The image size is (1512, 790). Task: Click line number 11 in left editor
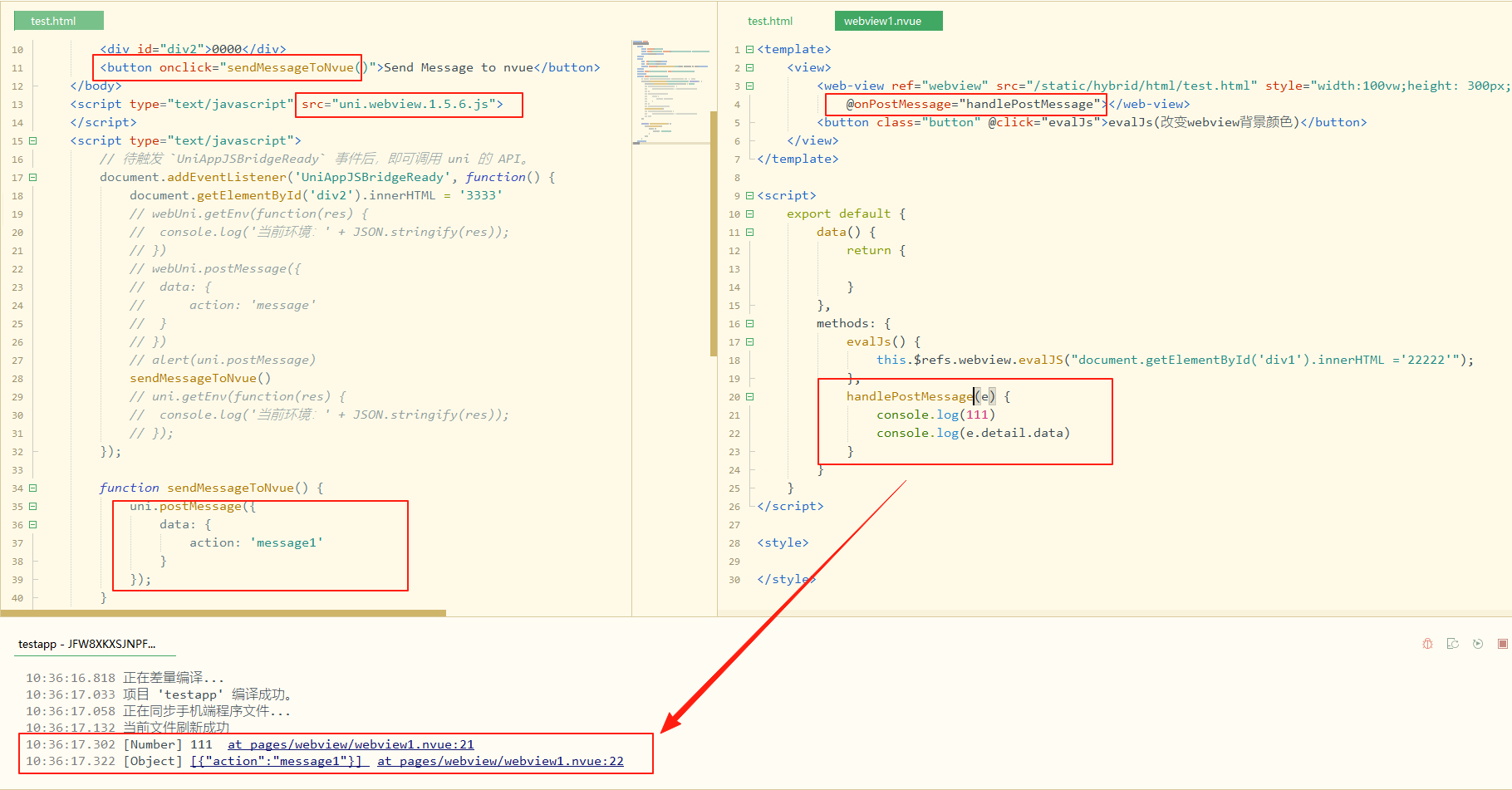17,68
